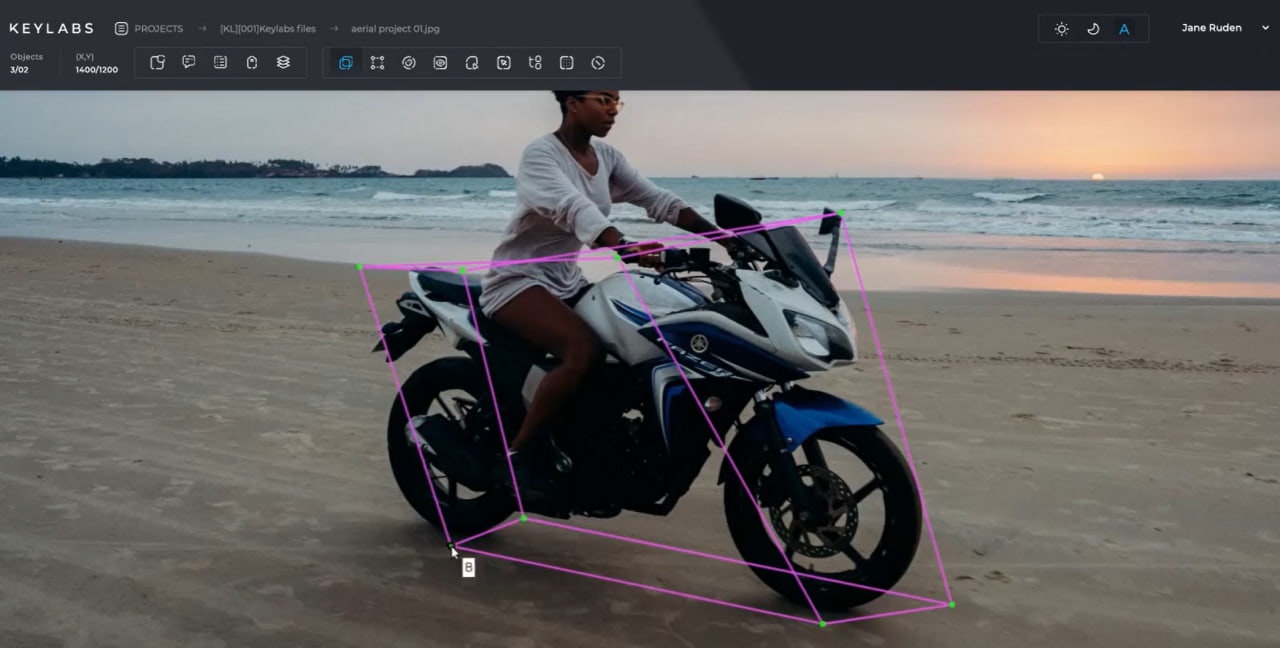The height and width of the screenshot is (648, 1280).
Task: Select the skeleton annotation tool
Action: [535, 62]
